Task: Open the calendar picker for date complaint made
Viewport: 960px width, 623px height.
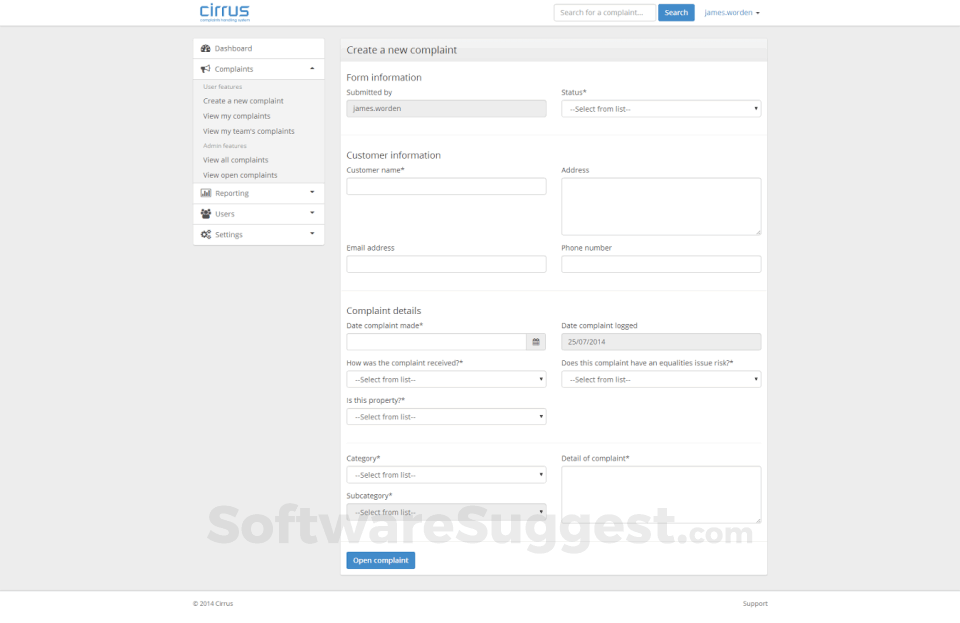Action: [536, 341]
